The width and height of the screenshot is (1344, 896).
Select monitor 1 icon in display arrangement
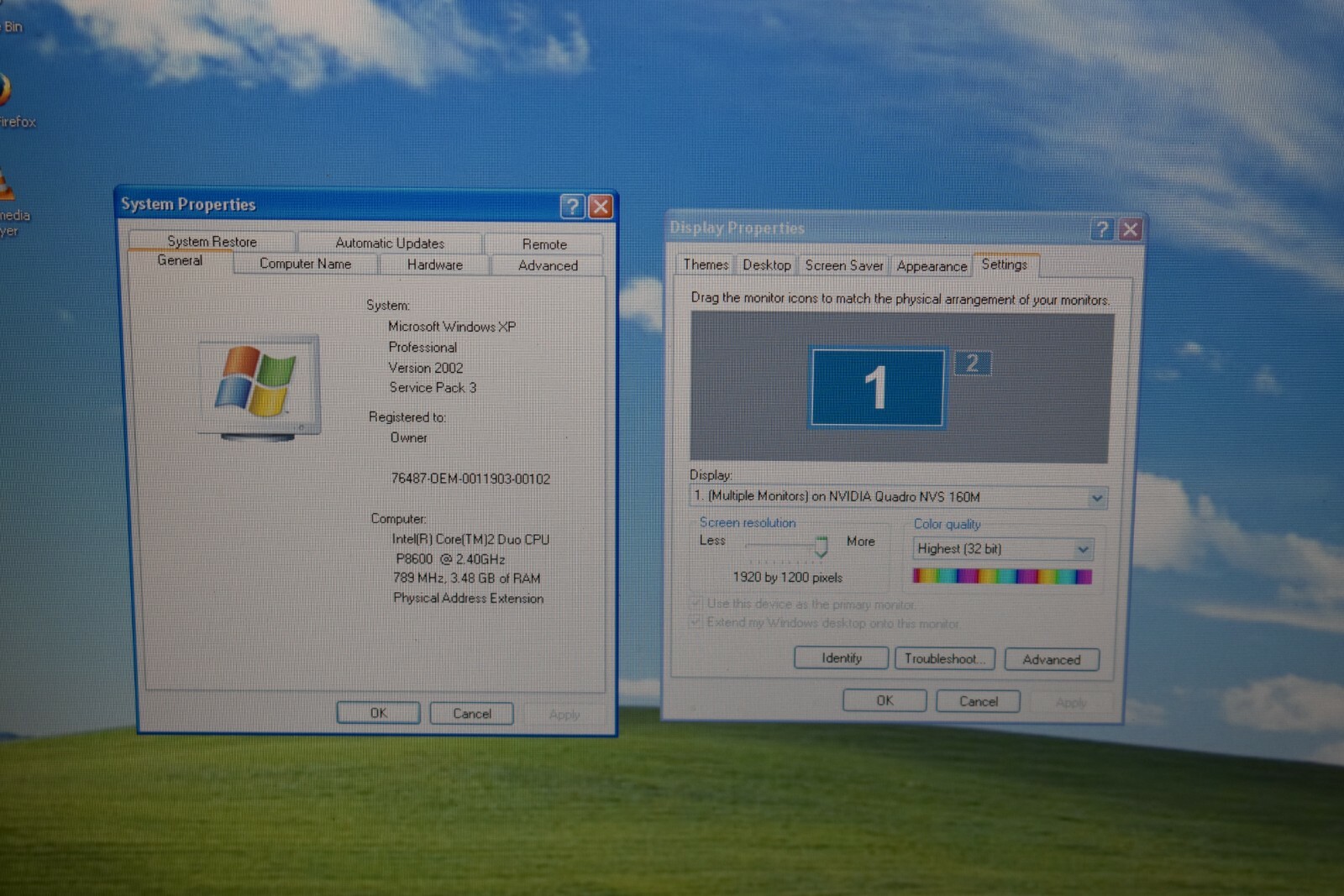pos(877,388)
